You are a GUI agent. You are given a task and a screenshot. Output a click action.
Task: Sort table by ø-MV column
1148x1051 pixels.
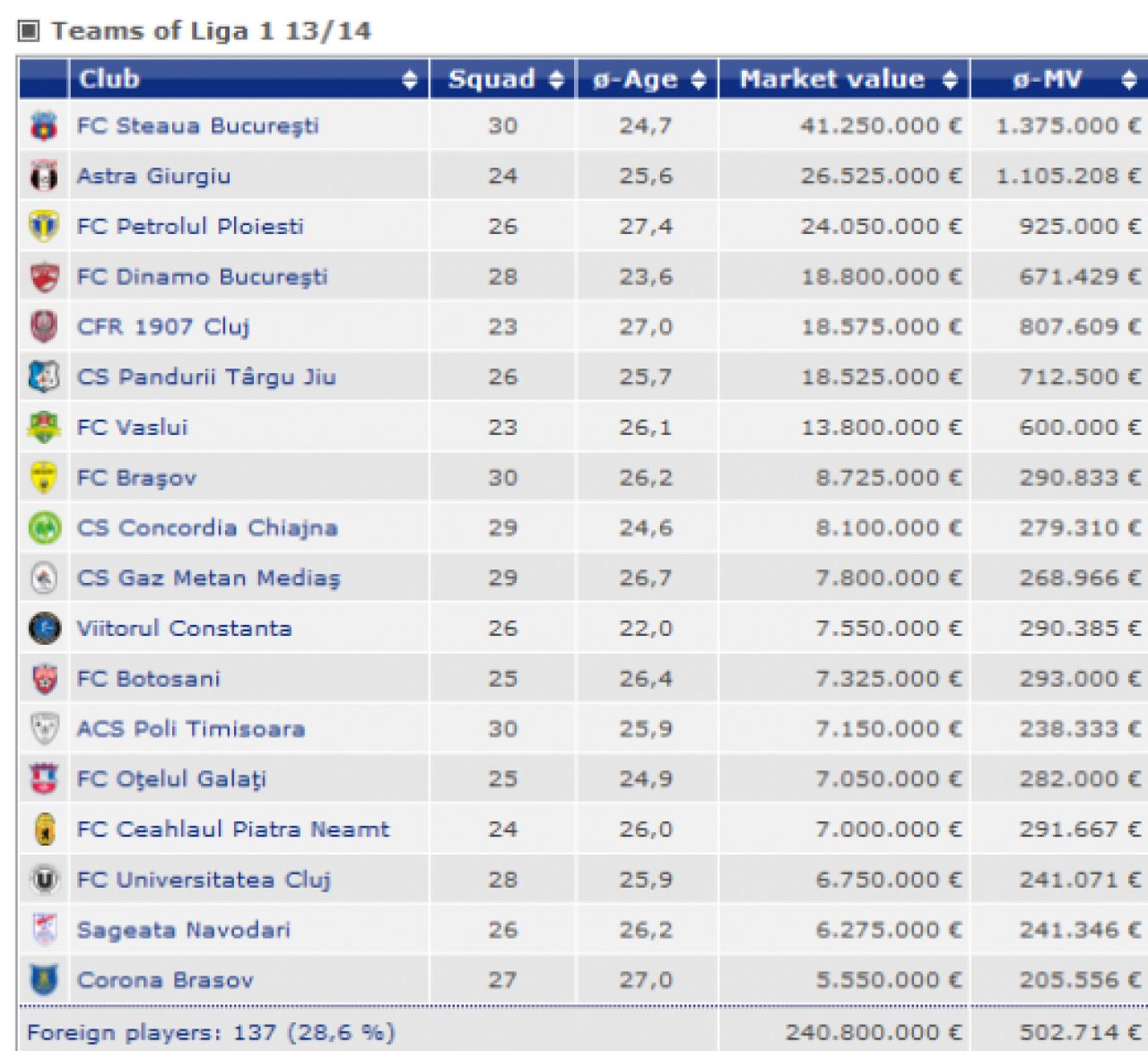click(1059, 79)
